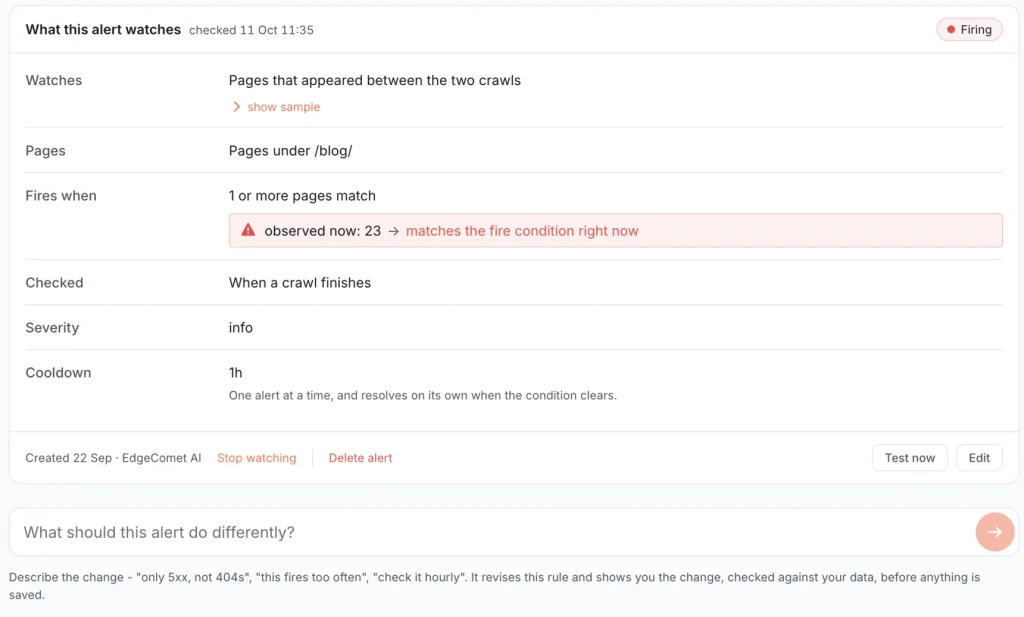Click the 'Pages' row label
Viewport: 1024px width, 617px height.
point(46,151)
